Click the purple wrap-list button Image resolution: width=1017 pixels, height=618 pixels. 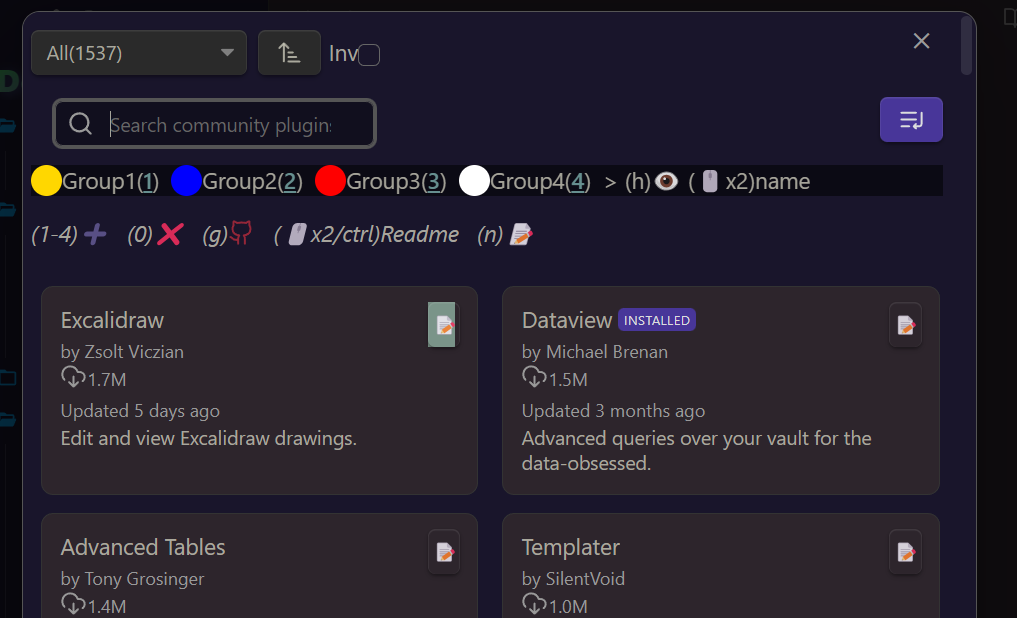(x=911, y=119)
